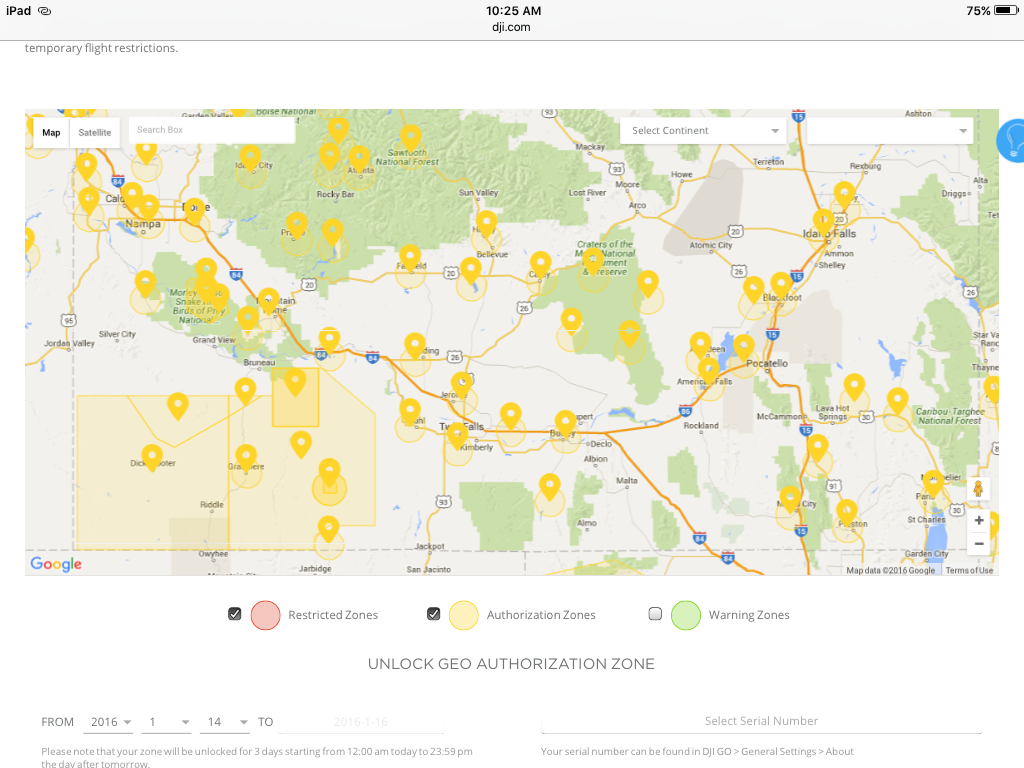Click the Google logo on the map
The image size is (1024, 768).
coord(56,564)
